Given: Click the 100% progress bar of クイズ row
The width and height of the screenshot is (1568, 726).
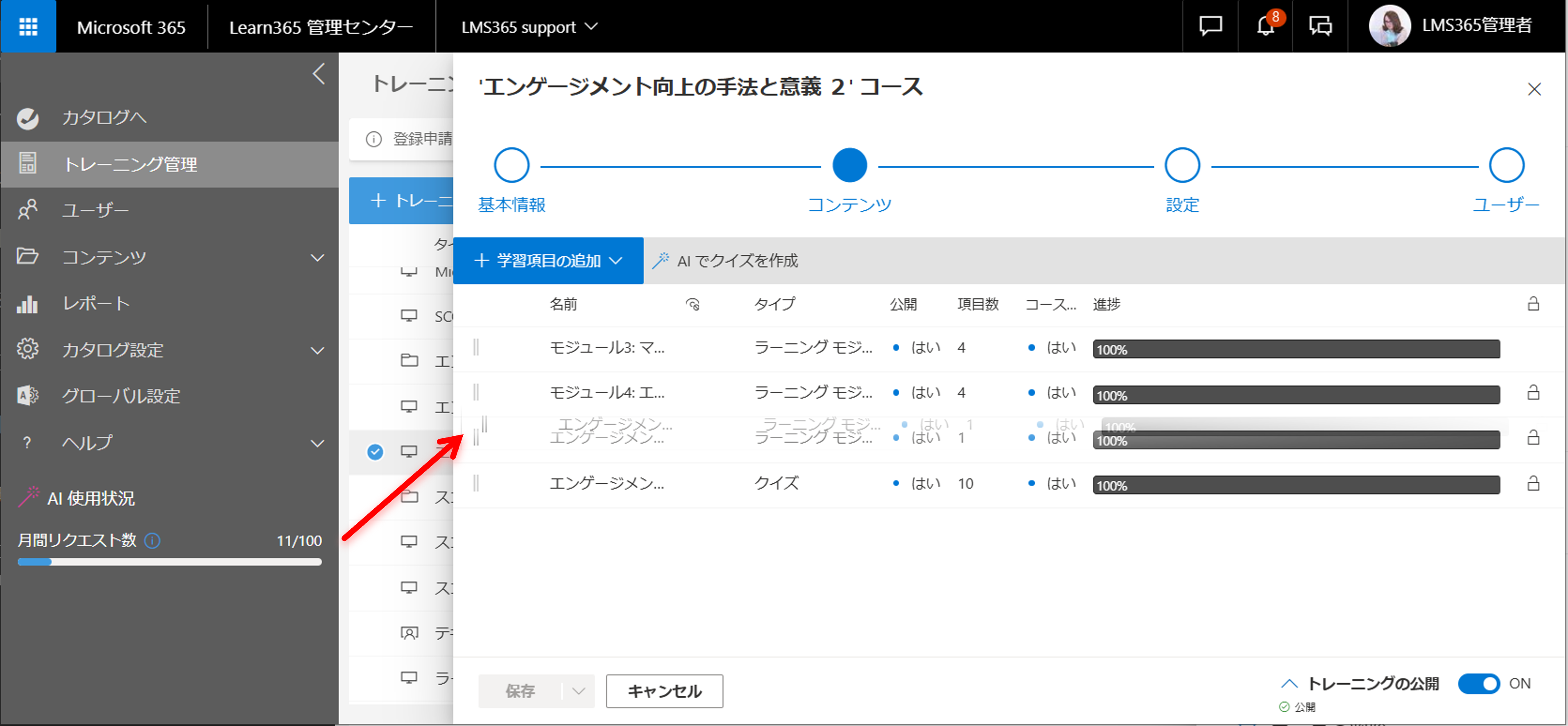Looking at the screenshot, I should click(1296, 485).
